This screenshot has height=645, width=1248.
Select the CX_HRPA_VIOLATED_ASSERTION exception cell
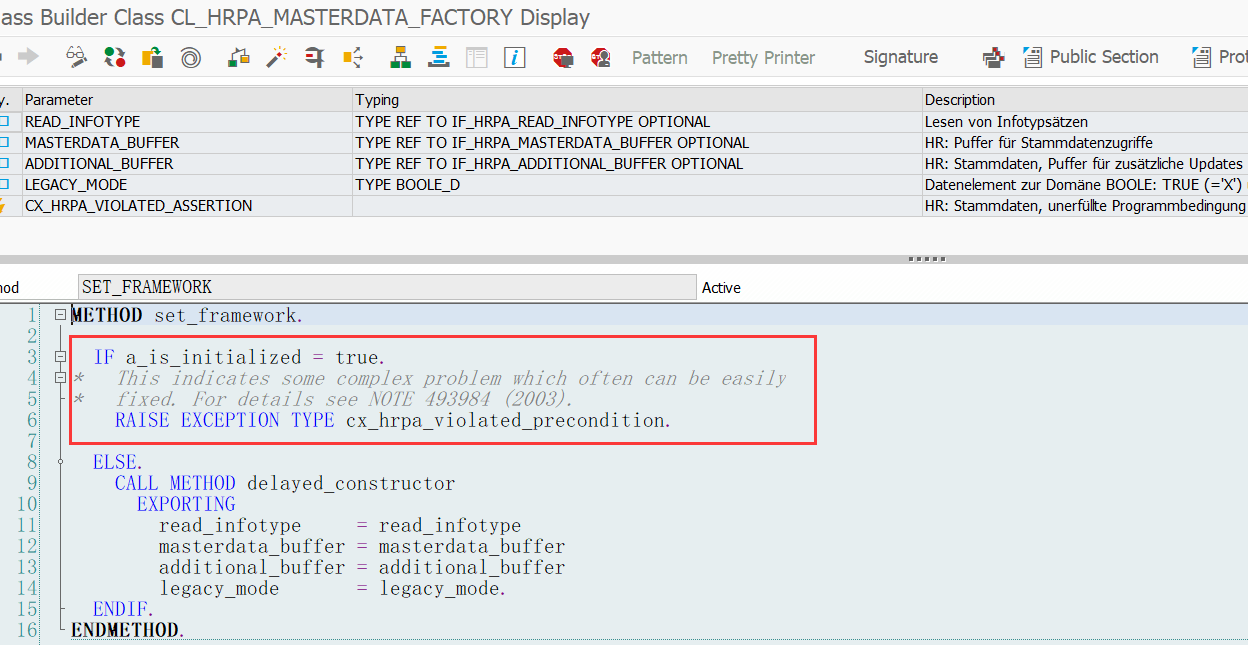coord(187,205)
